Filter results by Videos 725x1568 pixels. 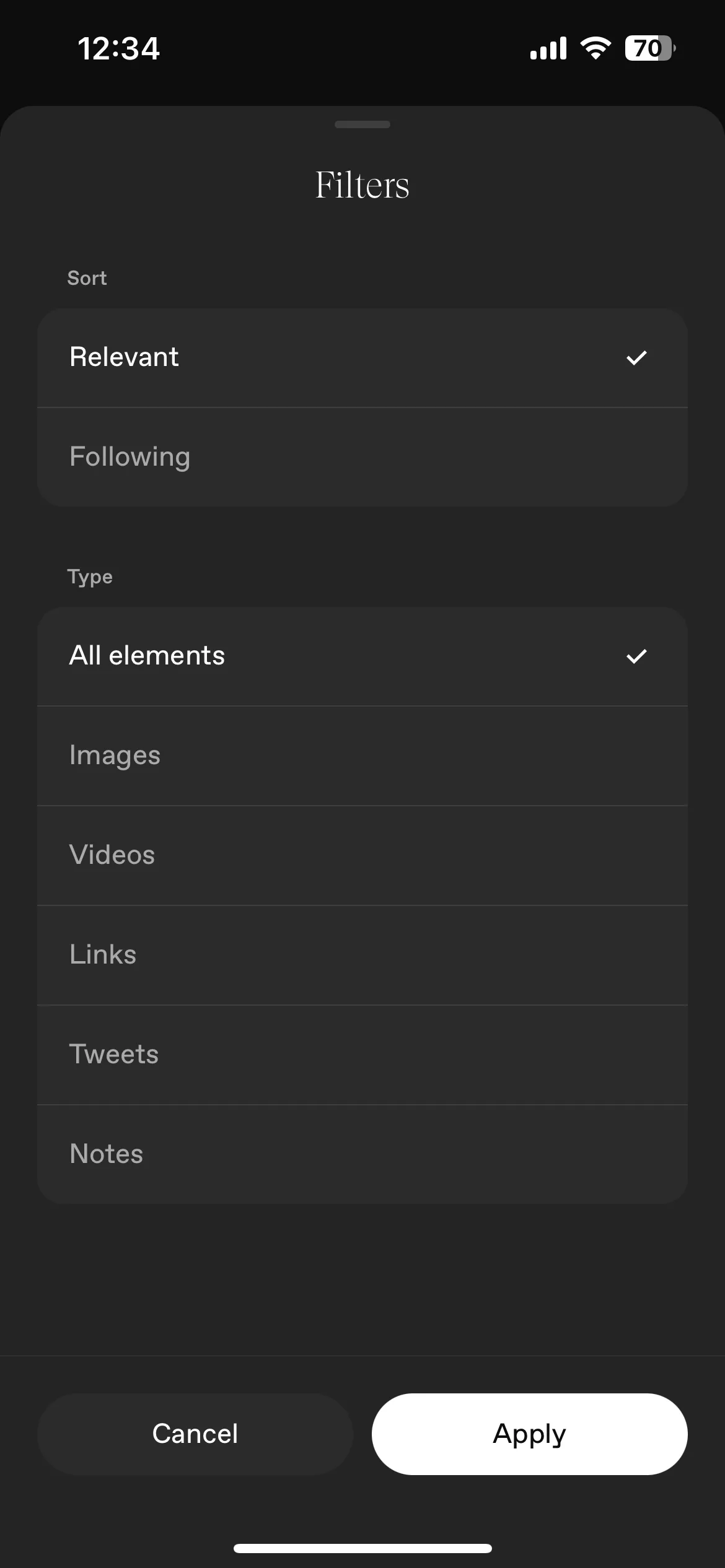tap(362, 856)
